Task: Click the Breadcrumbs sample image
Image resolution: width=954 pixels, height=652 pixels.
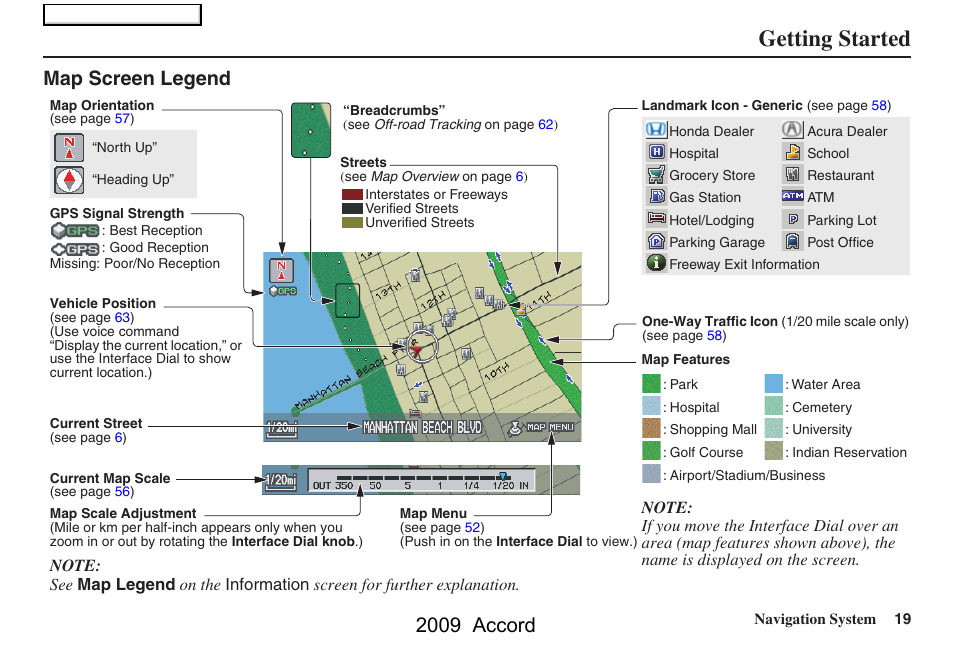Action: coord(311,130)
